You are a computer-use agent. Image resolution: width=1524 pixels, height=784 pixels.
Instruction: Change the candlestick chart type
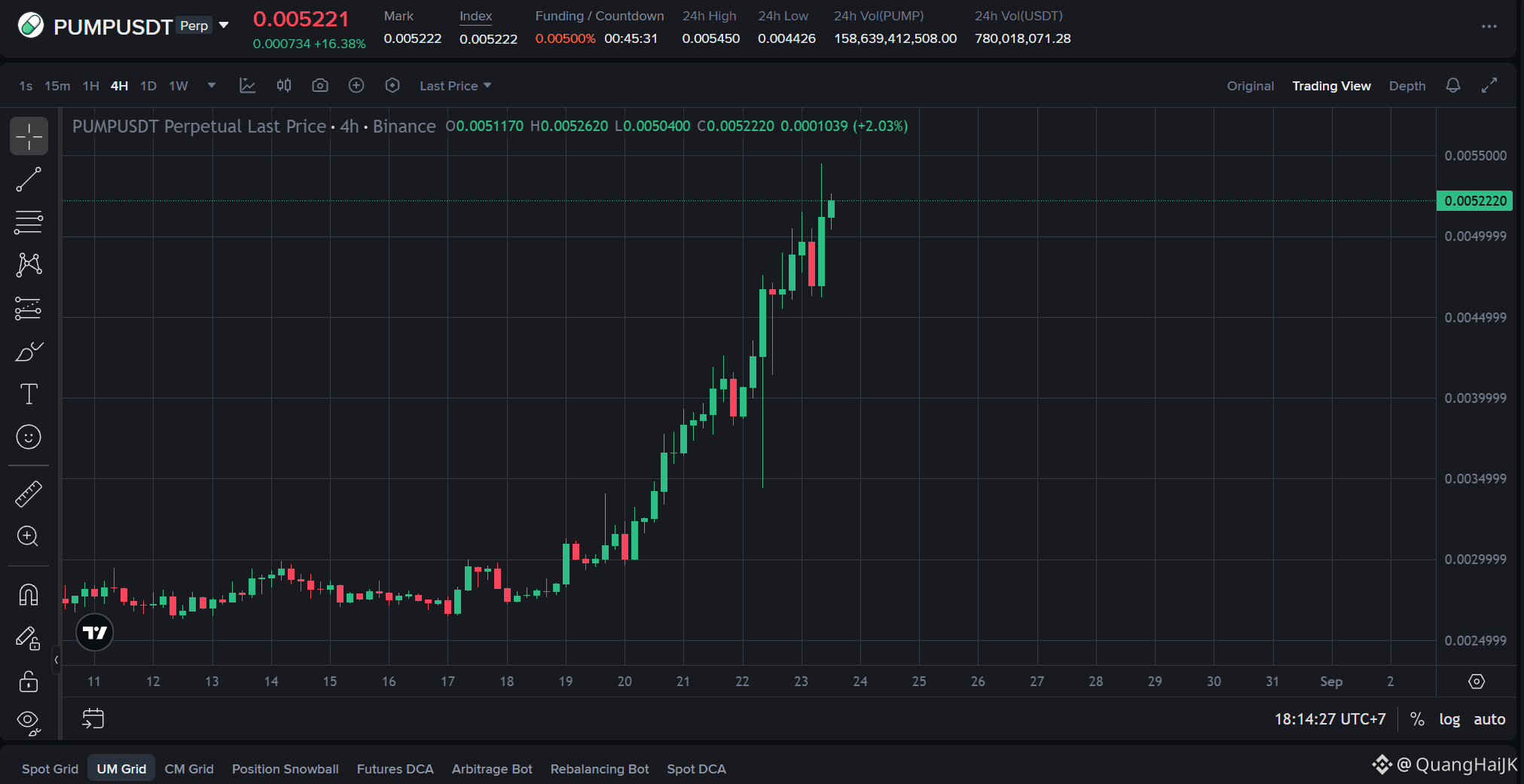click(x=284, y=86)
